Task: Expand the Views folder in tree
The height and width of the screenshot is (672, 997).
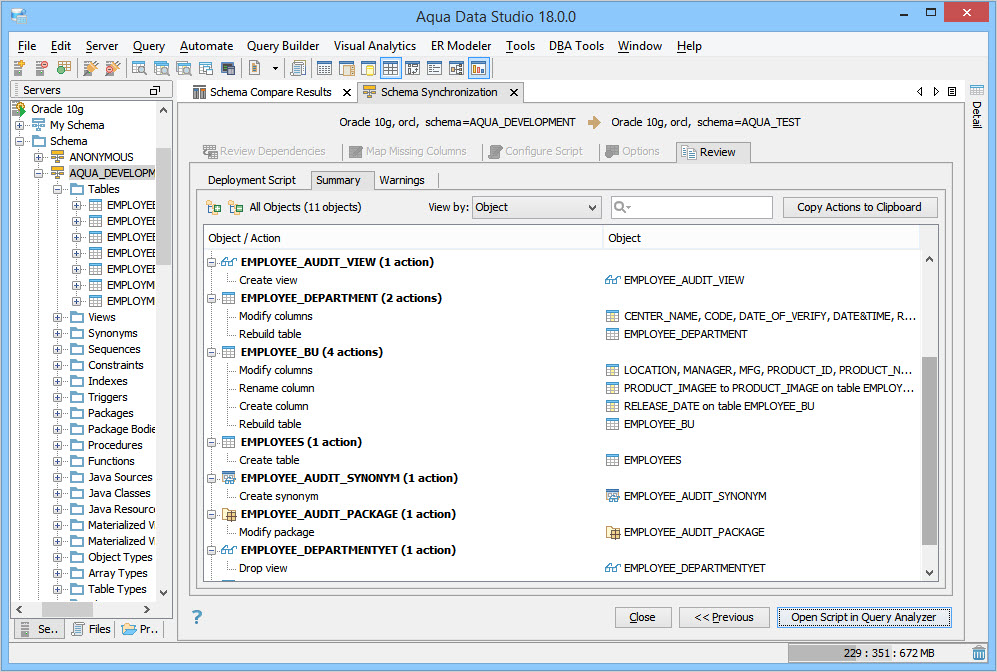Action: pos(58,317)
